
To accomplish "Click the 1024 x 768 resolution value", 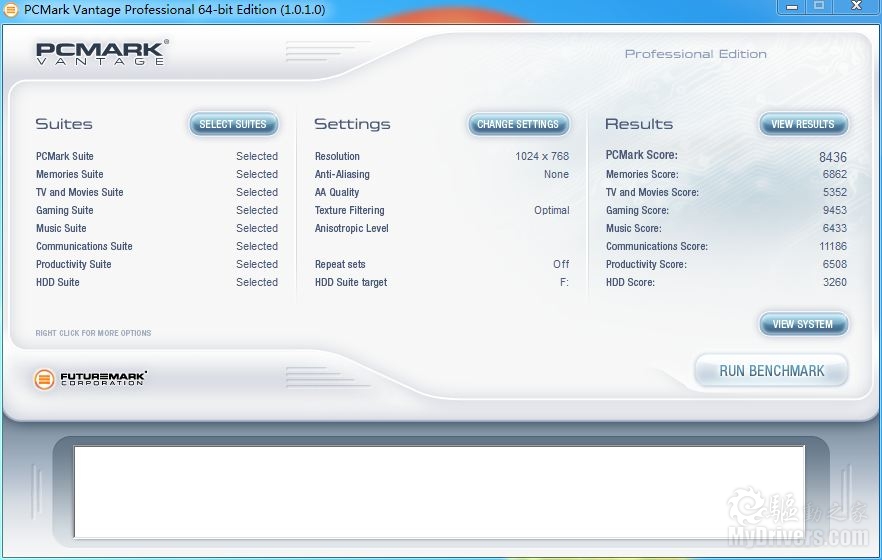I will tap(542, 156).
